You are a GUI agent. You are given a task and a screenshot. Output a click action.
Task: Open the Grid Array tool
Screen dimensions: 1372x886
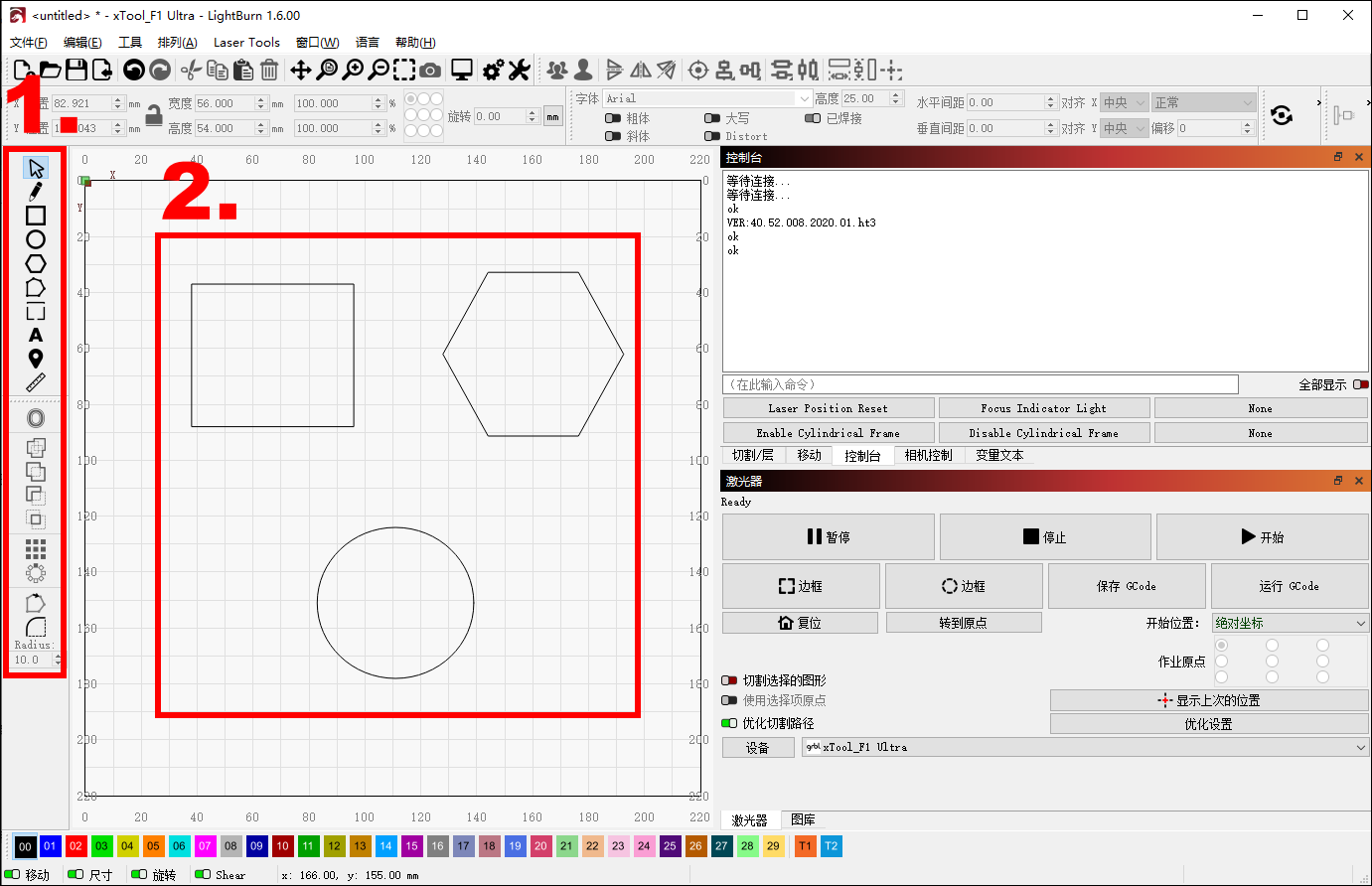36,549
